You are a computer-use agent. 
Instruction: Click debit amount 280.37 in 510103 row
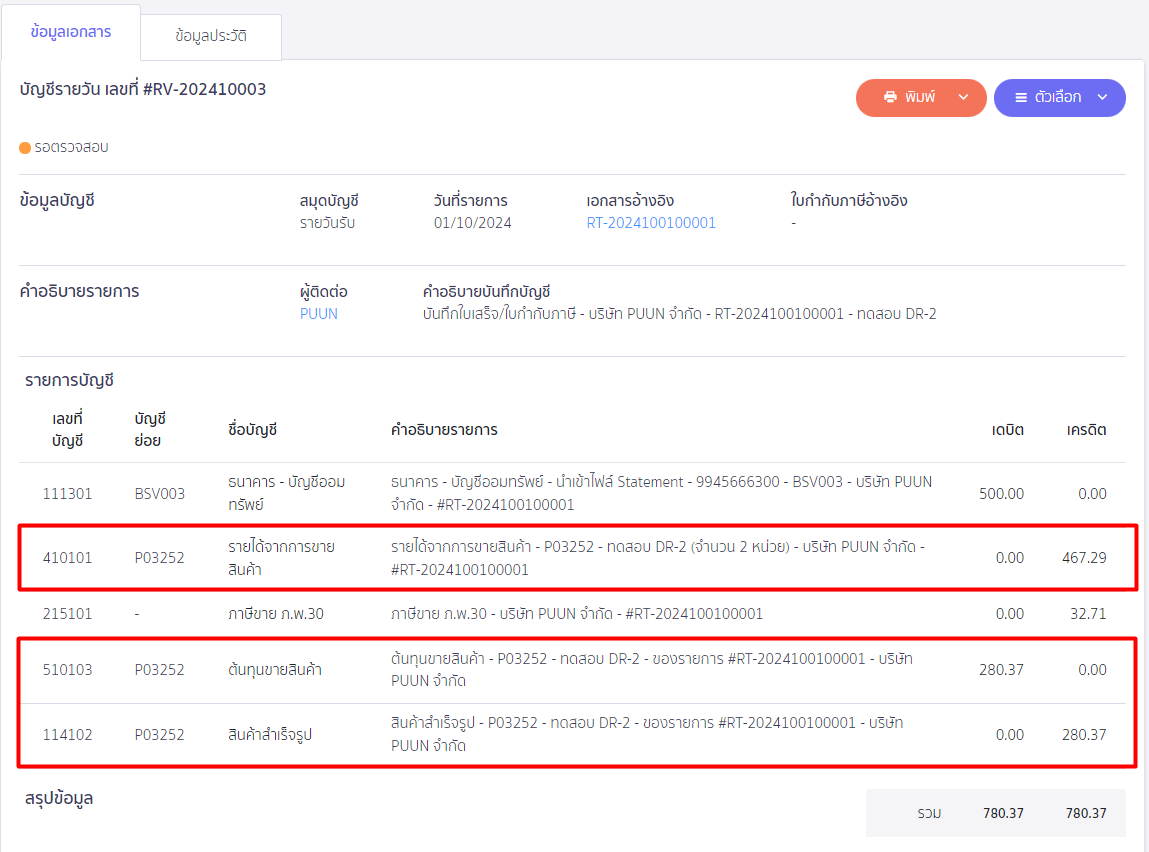[1001, 670]
